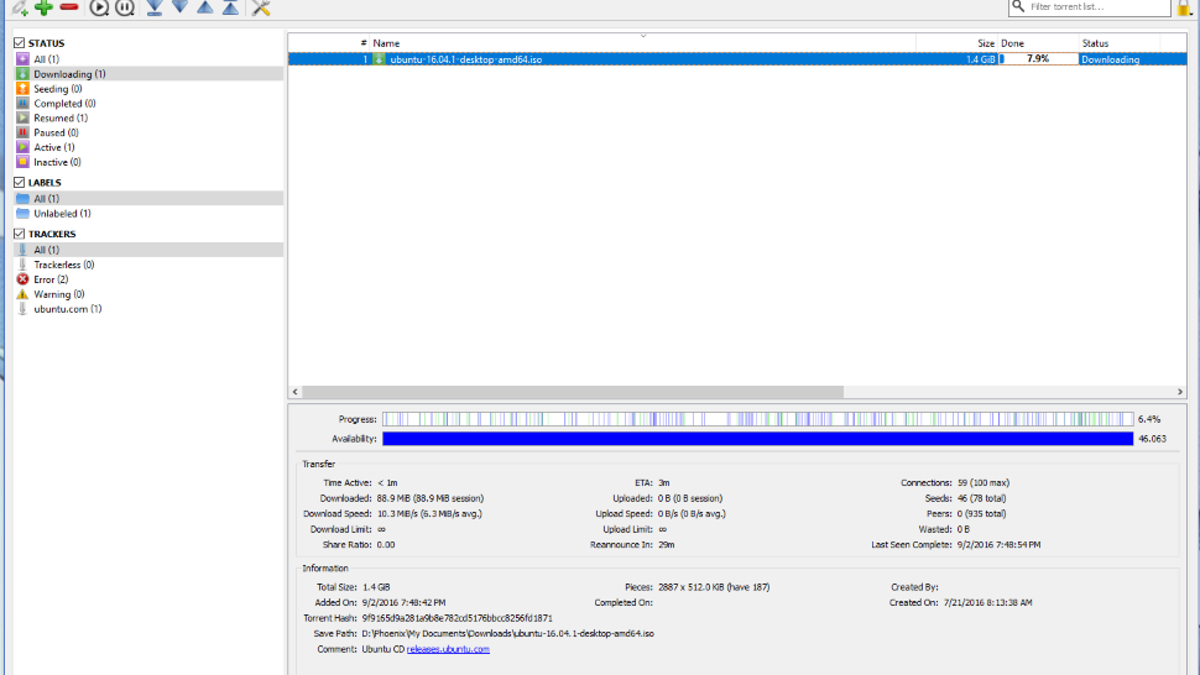Click the green download icon beside ubuntu iso
This screenshot has height=675, width=1200.
(x=379, y=59)
